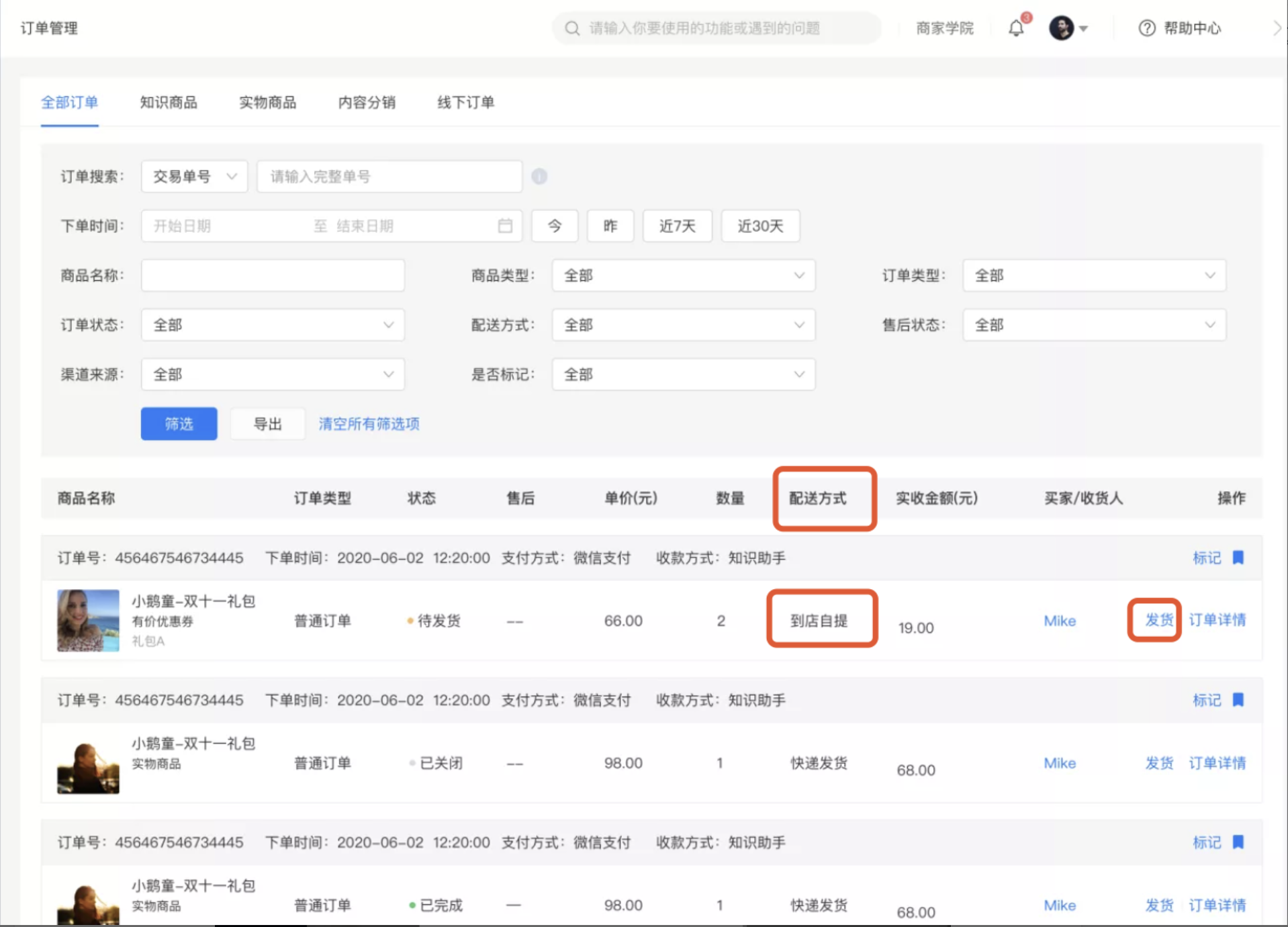
Task: Click the blue 筛选 button
Action: coord(179,424)
